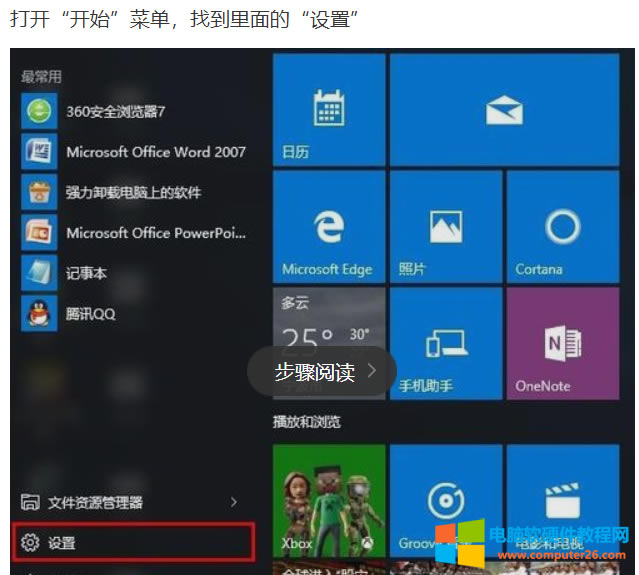Screen dimensions: 639x575
Task: Select the 设置 menu entry text
Action: tap(62, 543)
